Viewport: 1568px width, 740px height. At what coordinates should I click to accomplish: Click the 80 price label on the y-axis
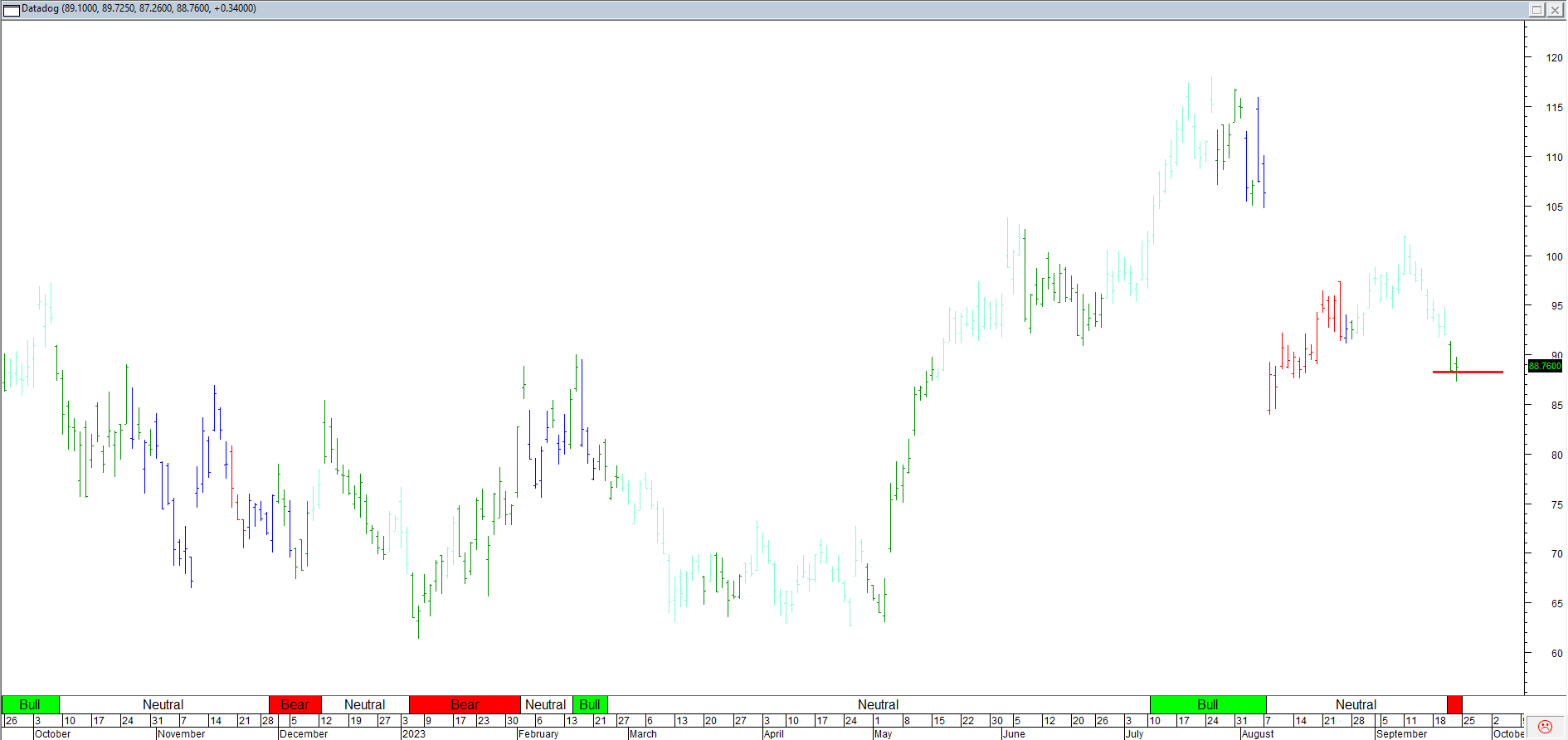1556,455
